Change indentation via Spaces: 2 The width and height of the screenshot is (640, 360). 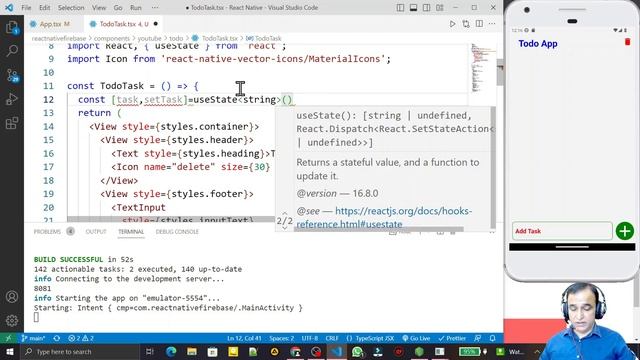click(x=282, y=338)
